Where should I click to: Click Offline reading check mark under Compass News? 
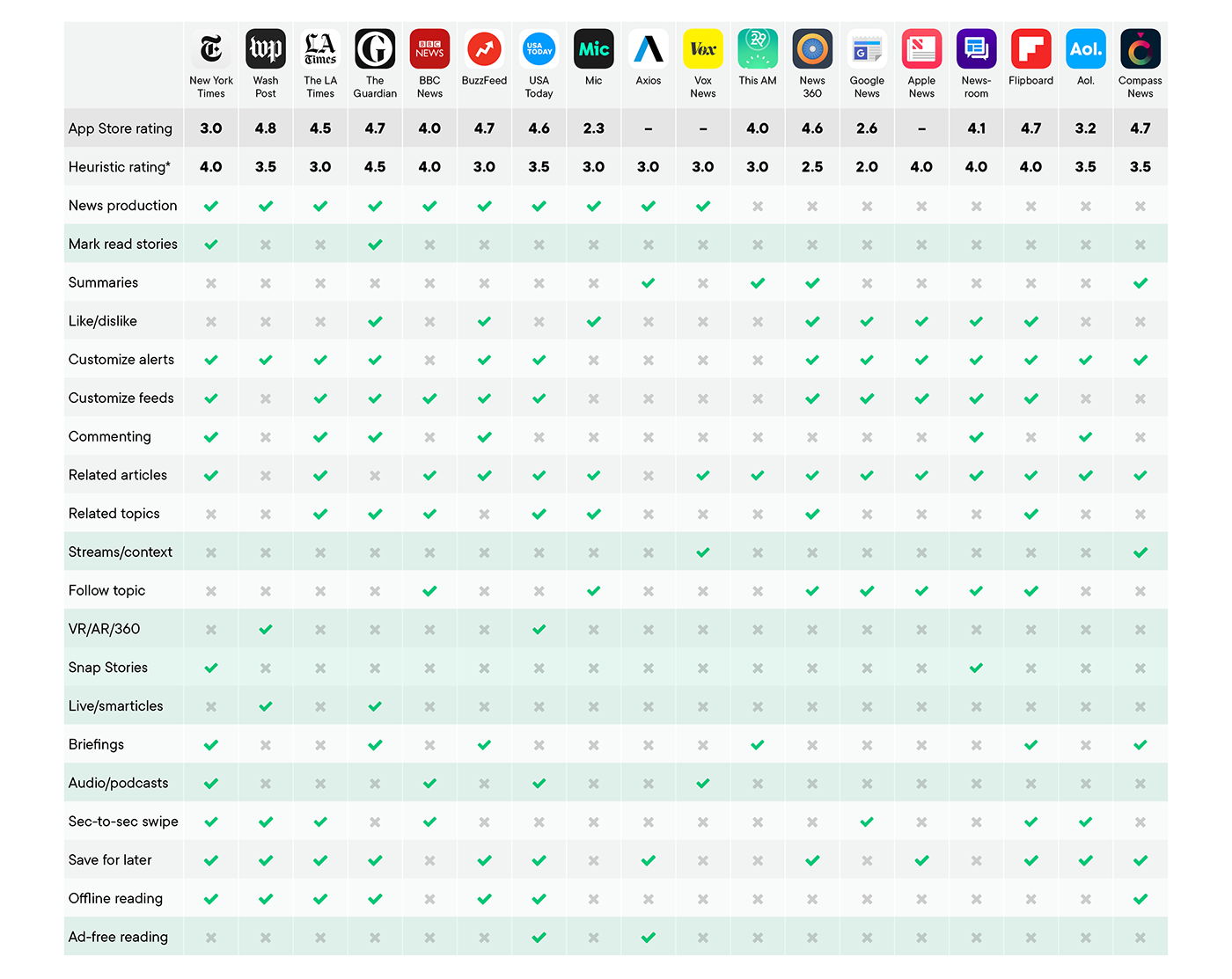coord(1140,899)
